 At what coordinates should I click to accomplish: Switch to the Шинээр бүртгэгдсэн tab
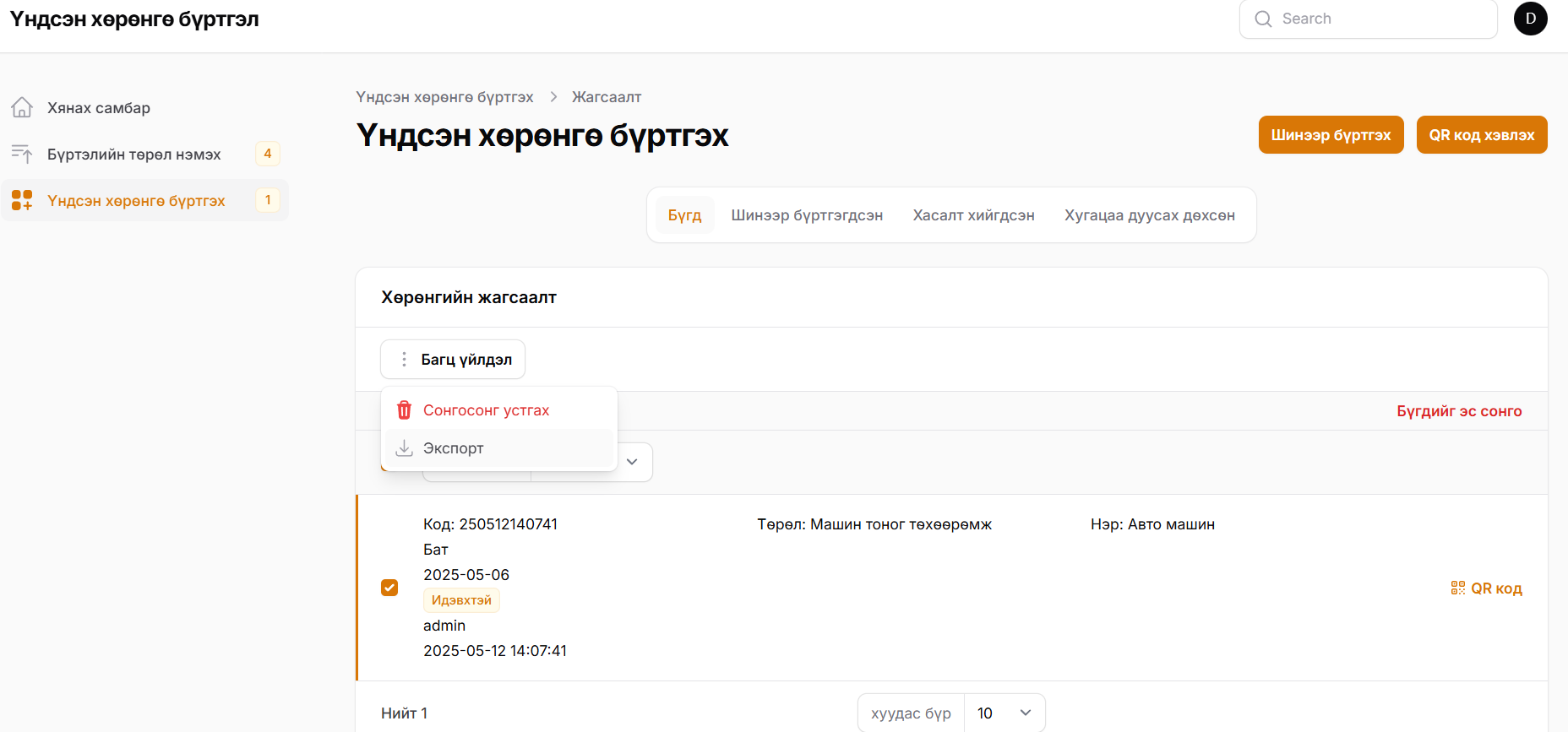click(x=807, y=215)
